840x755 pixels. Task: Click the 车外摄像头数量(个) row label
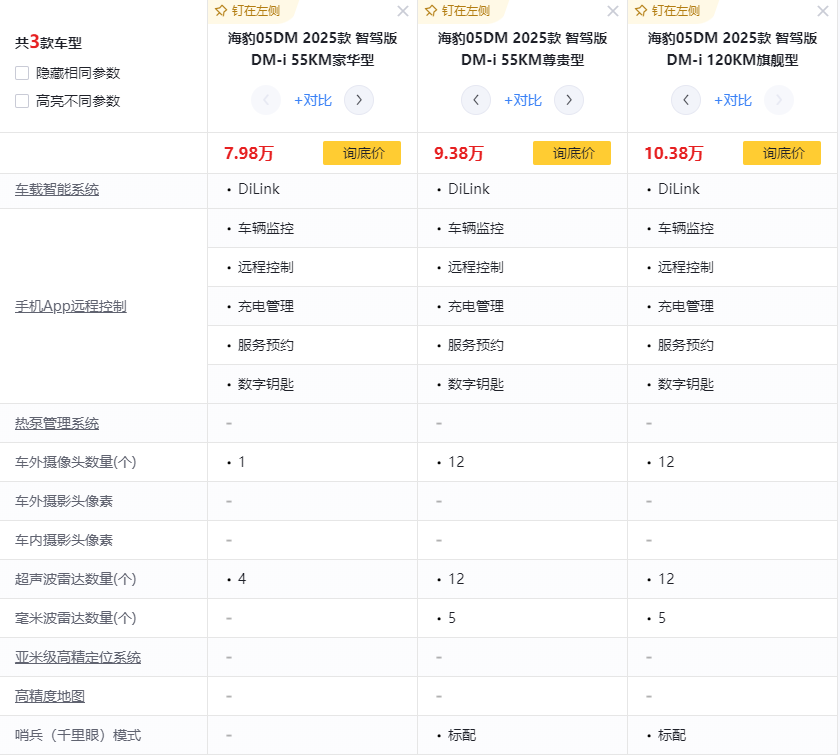[76, 462]
